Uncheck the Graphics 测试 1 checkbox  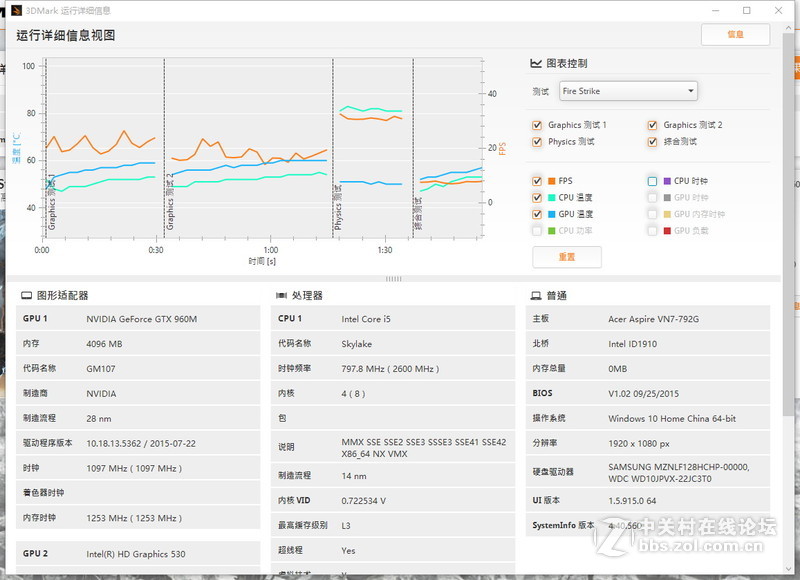point(537,125)
